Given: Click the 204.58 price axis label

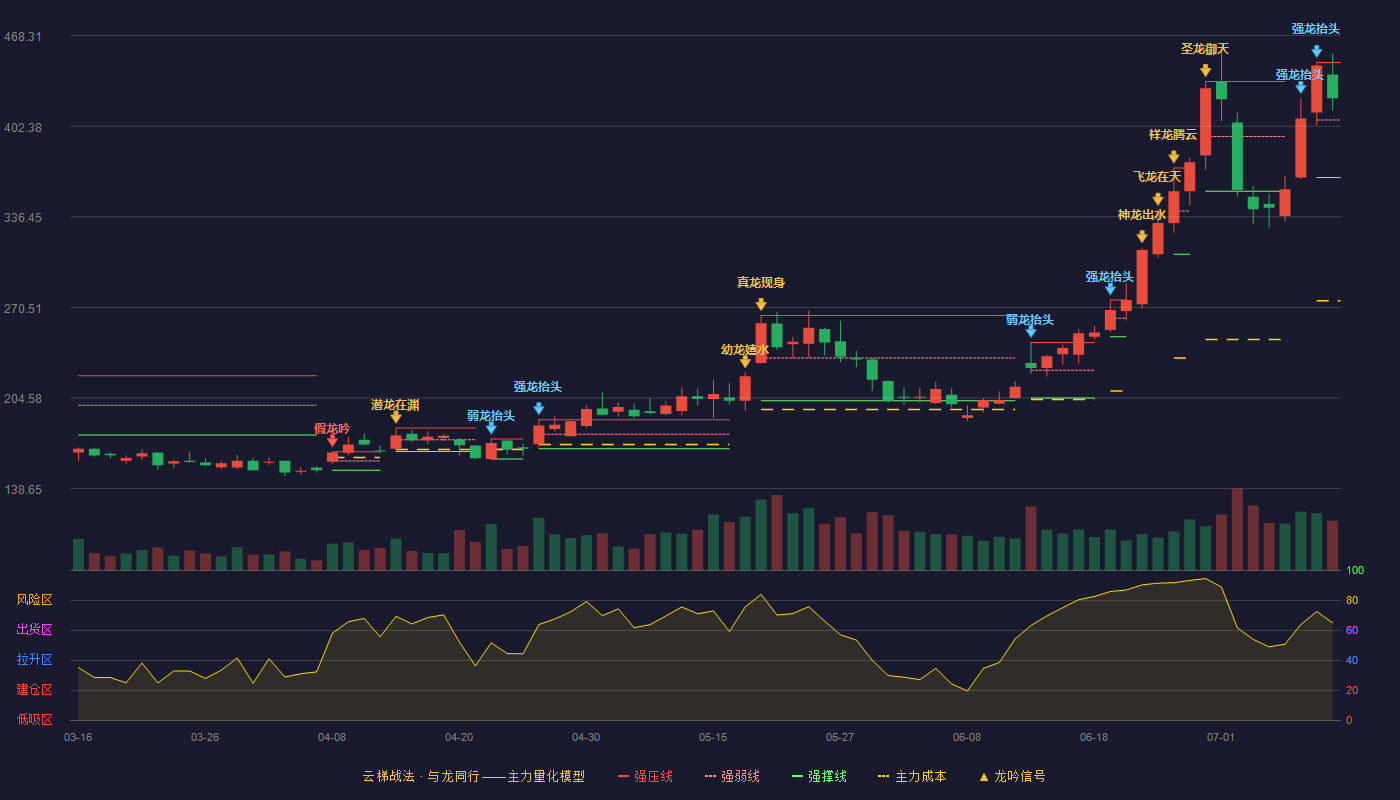Looking at the screenshot, I should pyautogui.click(x=23, y=399).
